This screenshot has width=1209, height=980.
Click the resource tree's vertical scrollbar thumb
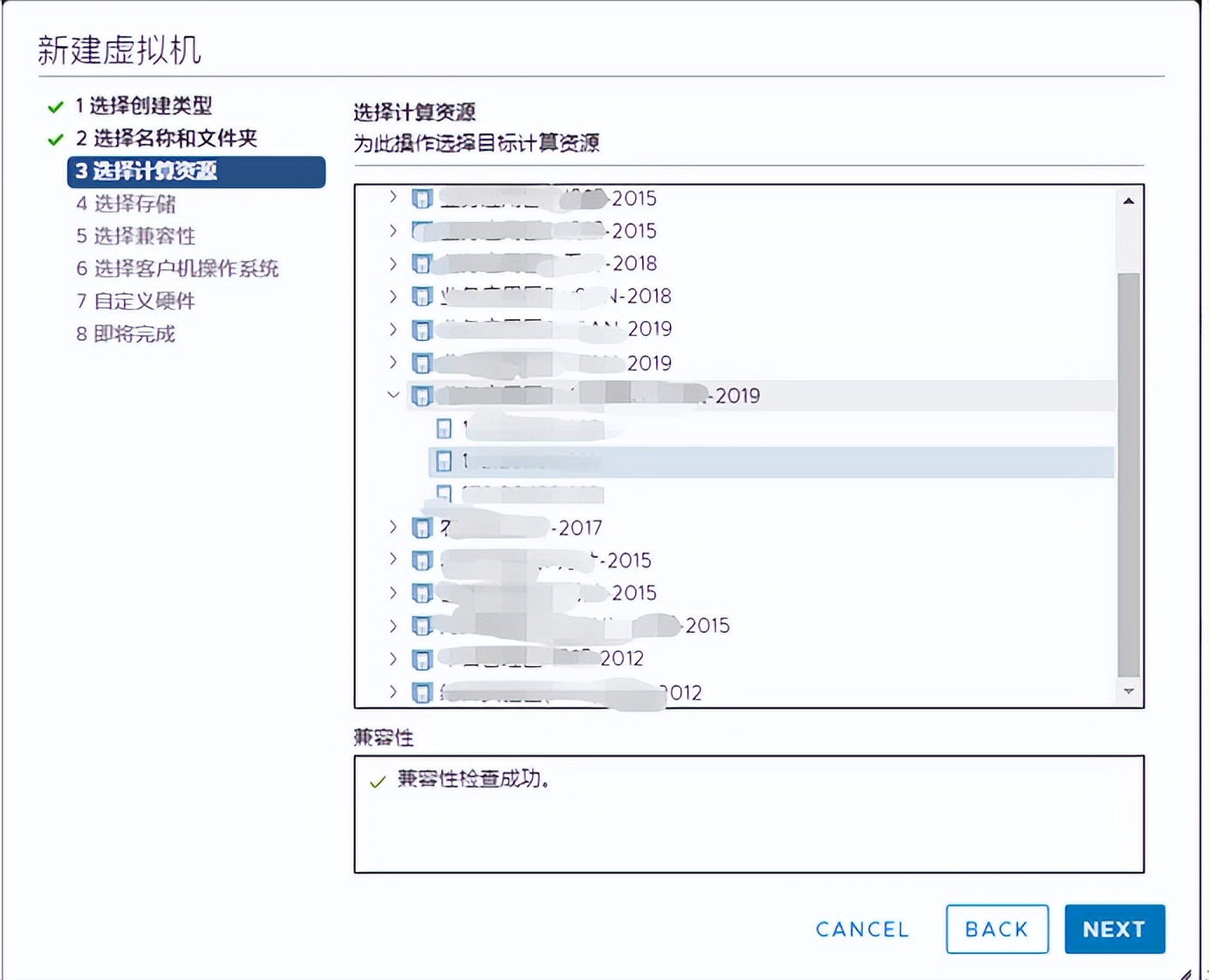1129,474
